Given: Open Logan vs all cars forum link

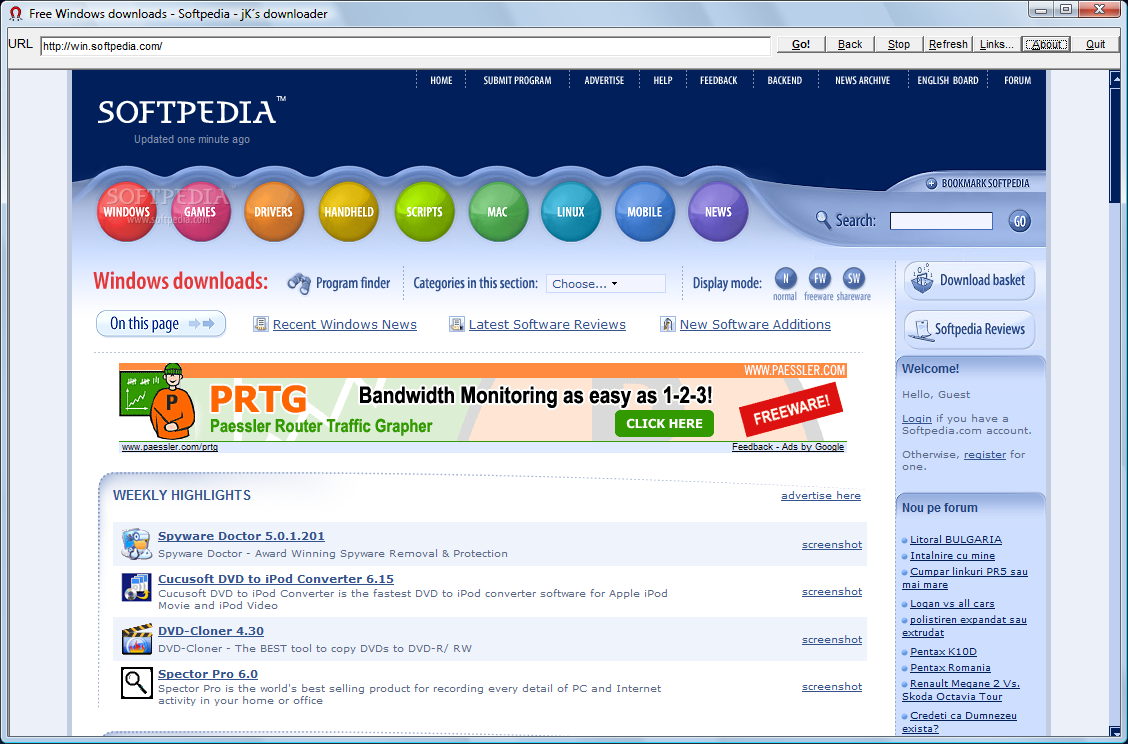Looking at the screenshot, I should (x=952, y=604).
